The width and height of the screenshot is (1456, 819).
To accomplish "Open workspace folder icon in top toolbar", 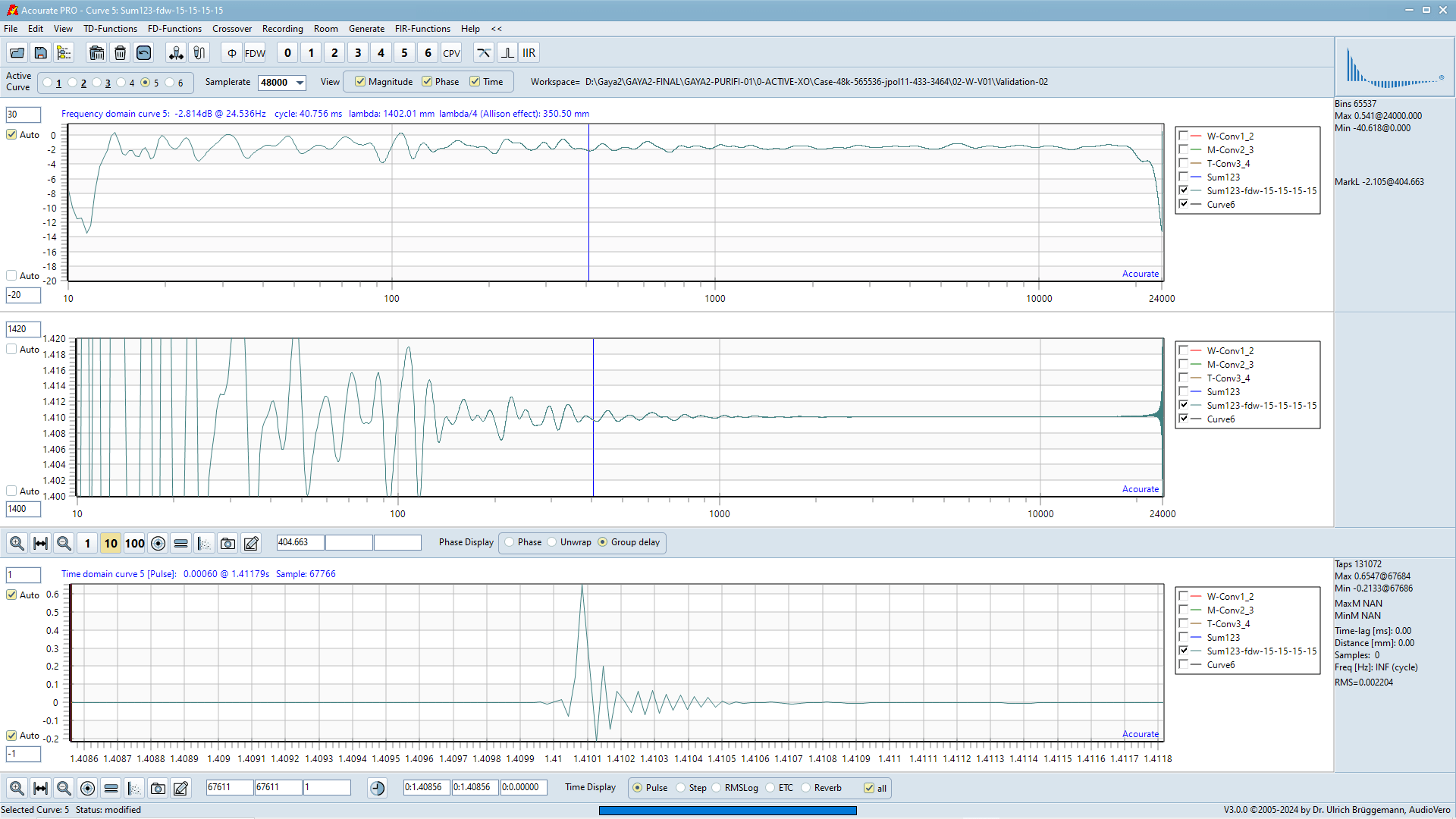I will (x=17, y=53).
